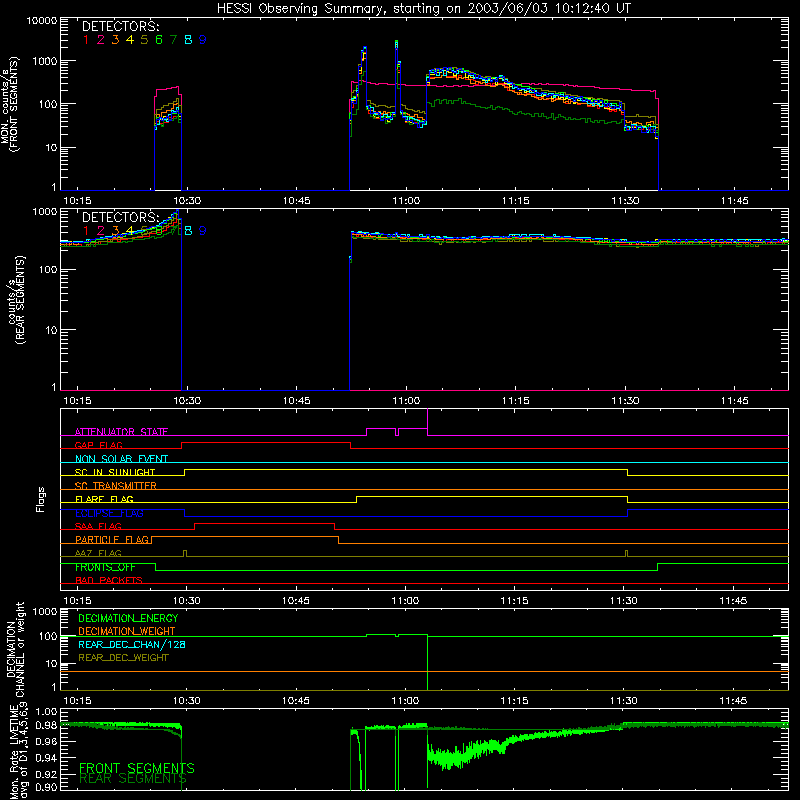
Task: Select olive detector number 5 in top panel legend
Action: (x=144, y=39)
